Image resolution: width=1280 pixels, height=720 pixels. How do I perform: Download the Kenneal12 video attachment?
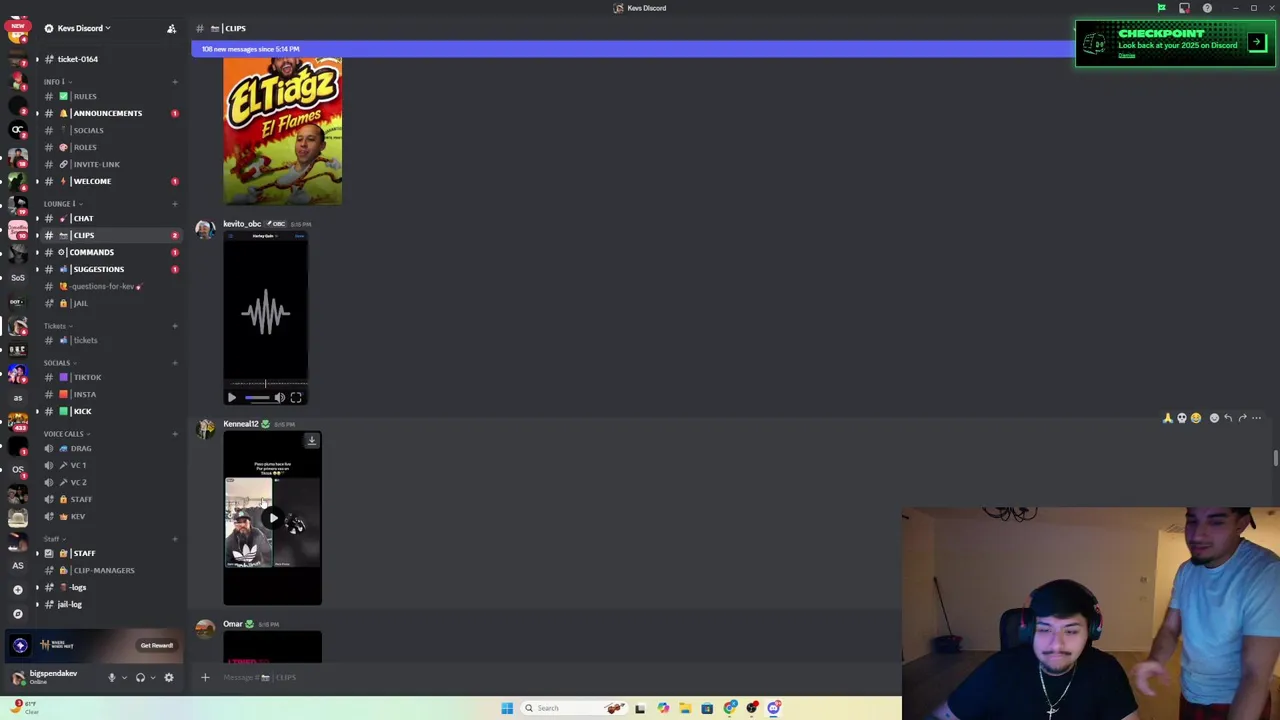(x=311, y=441)
